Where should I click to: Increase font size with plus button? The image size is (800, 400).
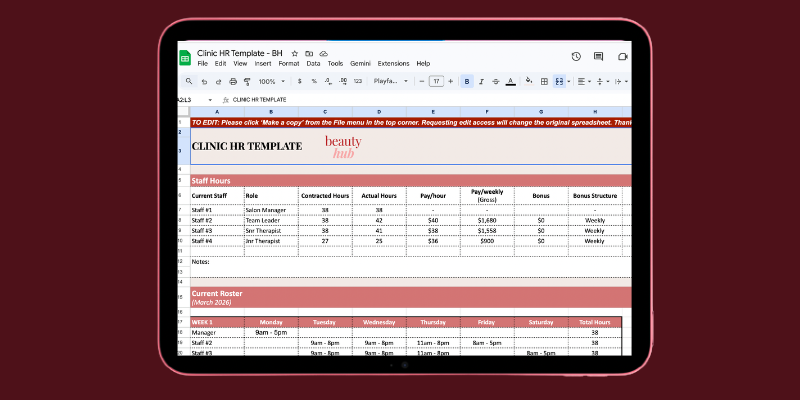click(451, 82)
